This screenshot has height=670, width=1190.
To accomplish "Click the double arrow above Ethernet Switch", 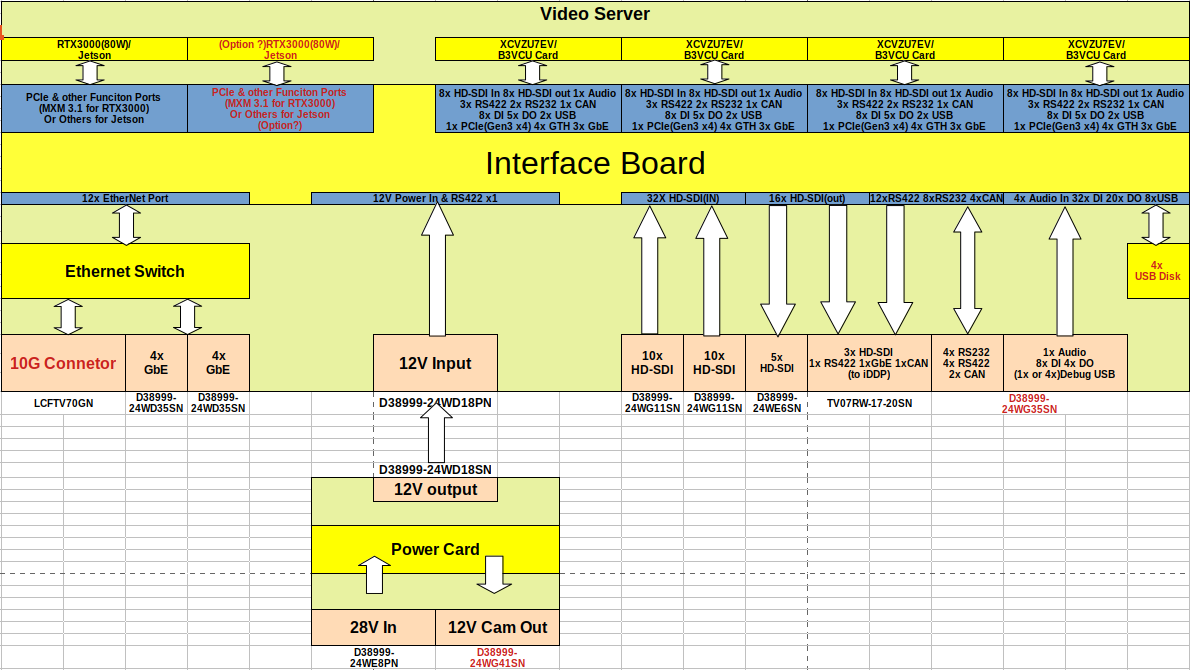I will point(125,224).
